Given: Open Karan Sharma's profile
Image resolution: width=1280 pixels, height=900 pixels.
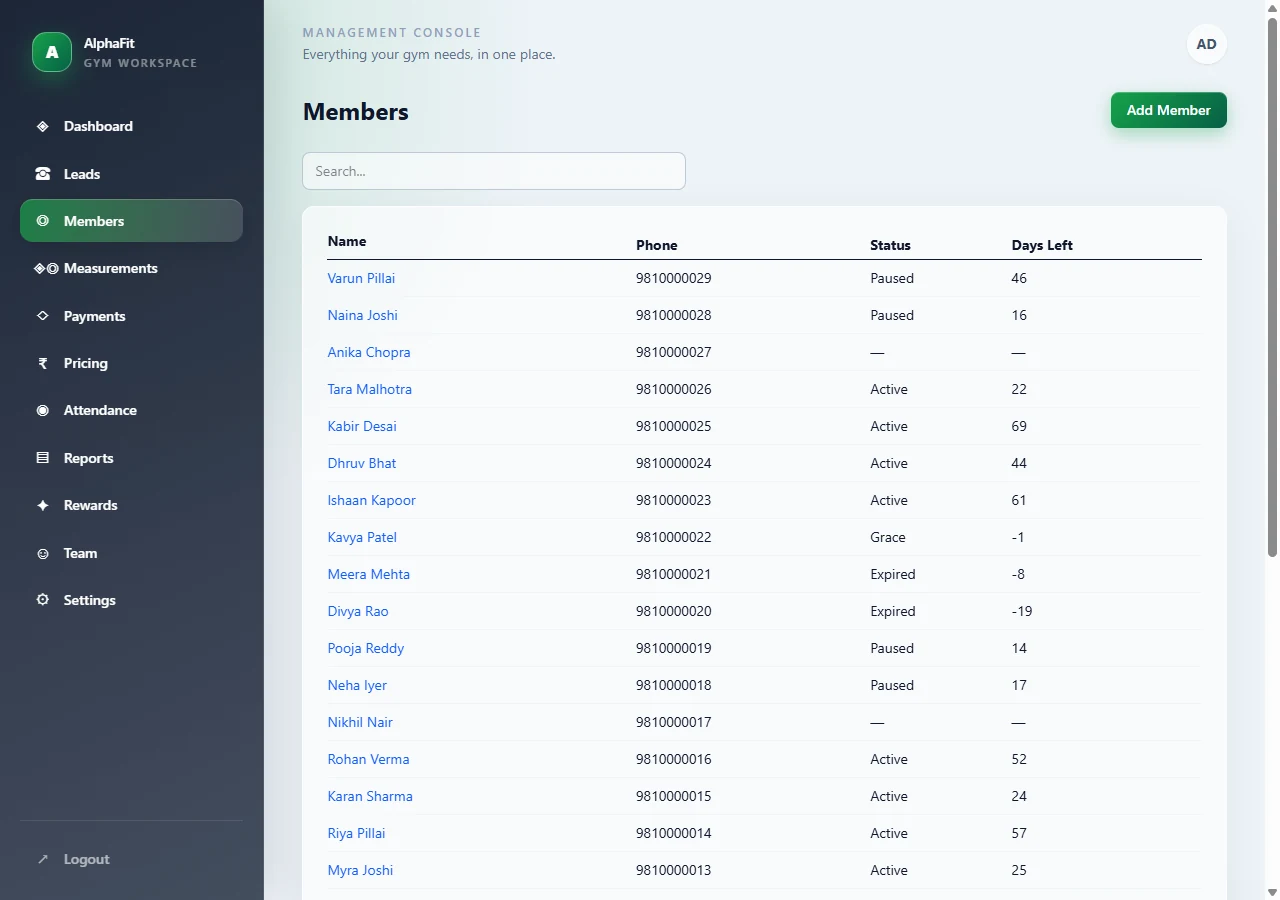Looking at the screenshot, I should (370, 796).
